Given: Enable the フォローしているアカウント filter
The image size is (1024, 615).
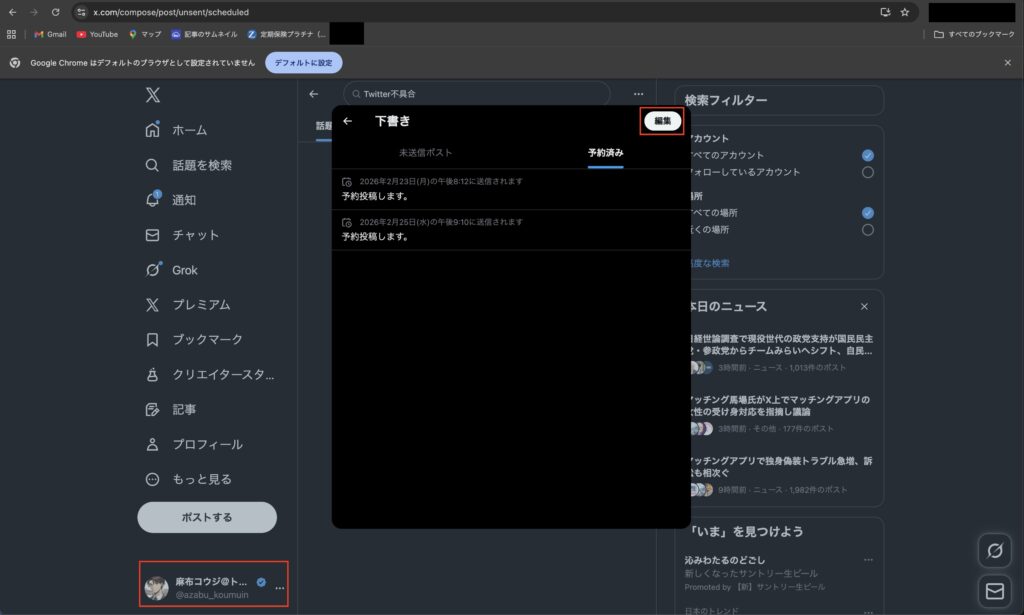Looking at the screenshot, I should tap(867, 172).
